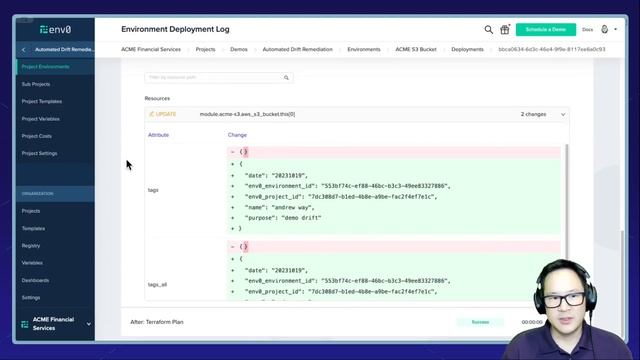
Task: Click After: Terraform Plan step
Action: point(157,322)
